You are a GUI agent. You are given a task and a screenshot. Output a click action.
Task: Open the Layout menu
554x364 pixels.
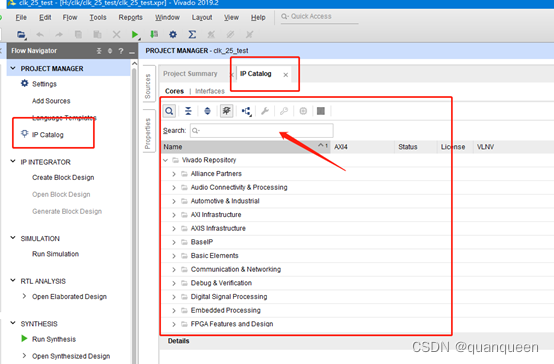pyautogui.click(x=202, y=17)
